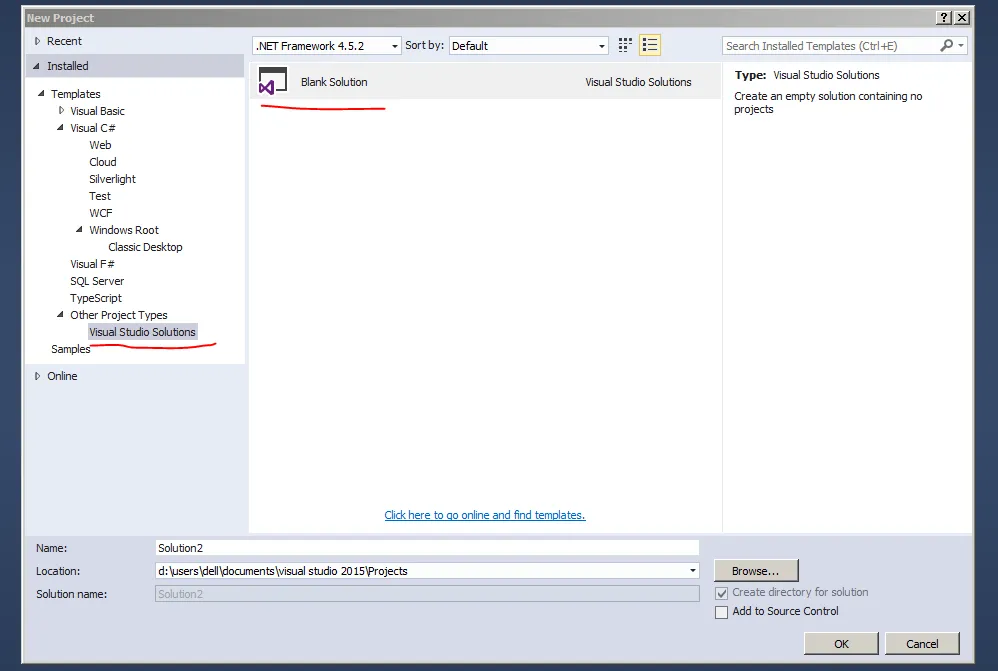Select the Silverlight template category

point(112,179)
